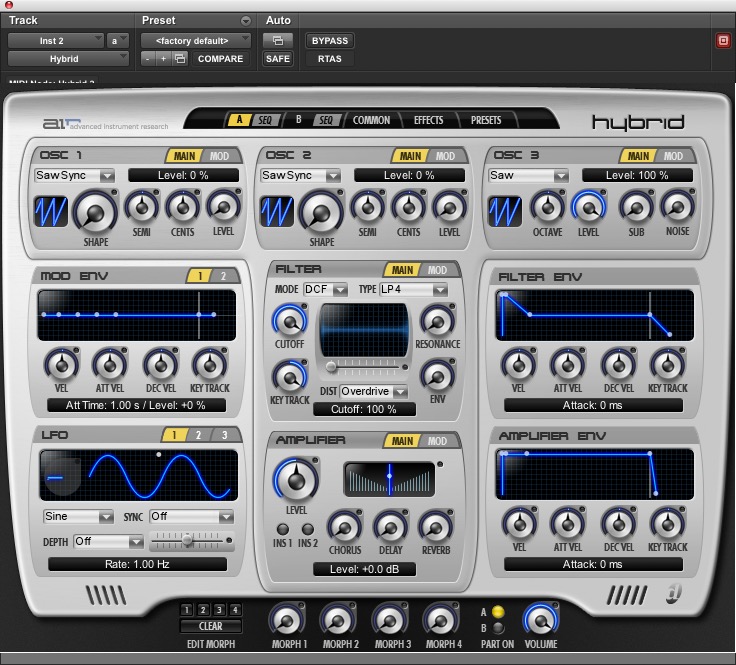The height and width of the screenshot is (665, 736).
Task: Toggle the INS 1 insert button
Action: pyautogui.click(x=283, y=529)
